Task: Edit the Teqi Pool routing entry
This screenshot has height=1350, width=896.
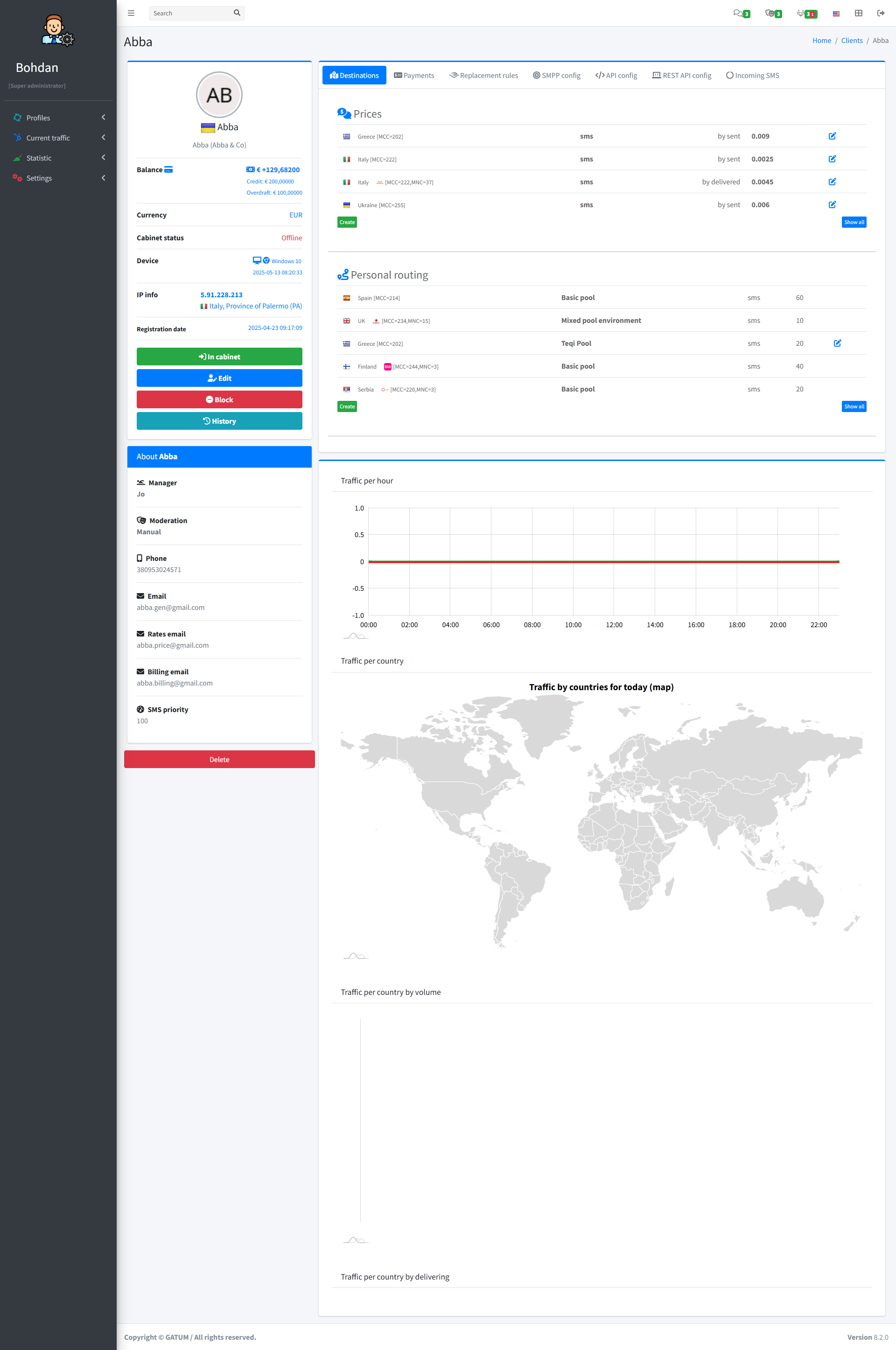Action: [x=837, y=343]
